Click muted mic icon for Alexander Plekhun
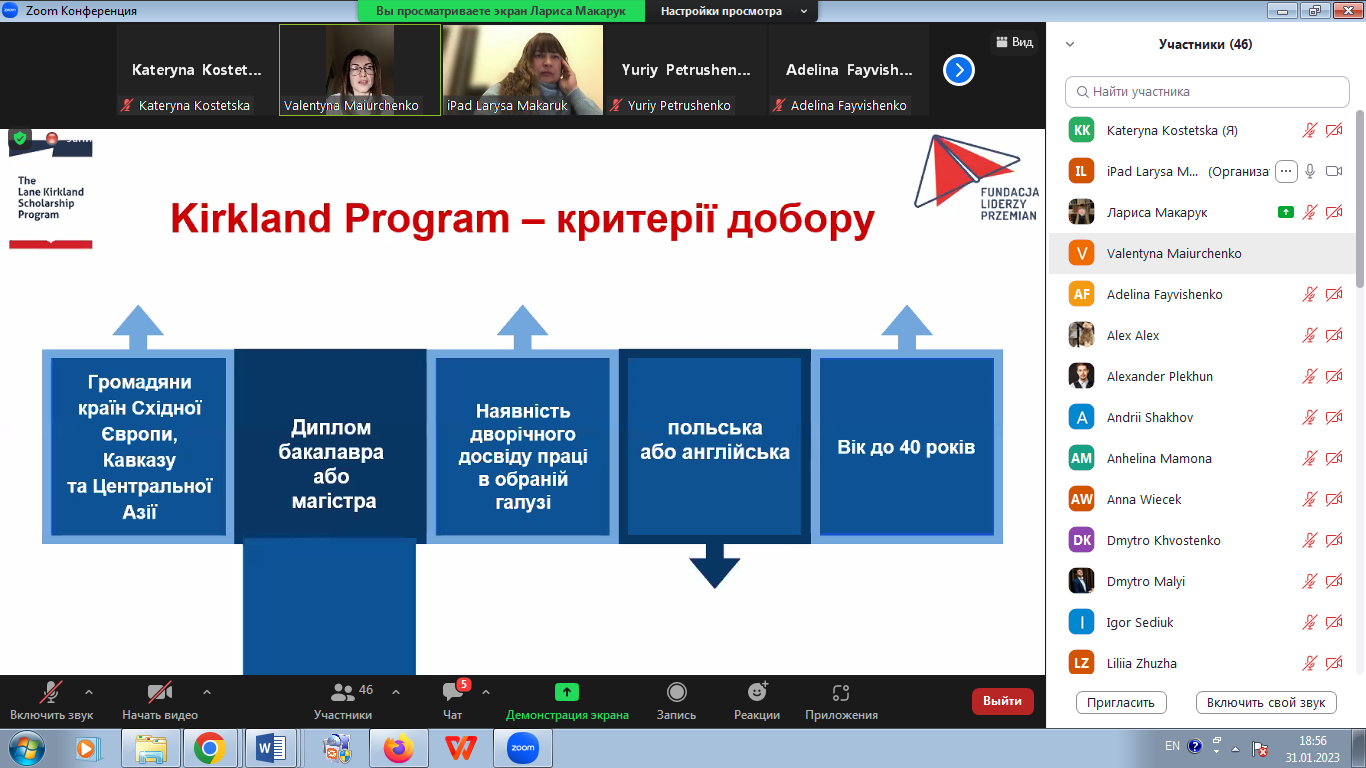1366x768 pixels. point(1310,376)
